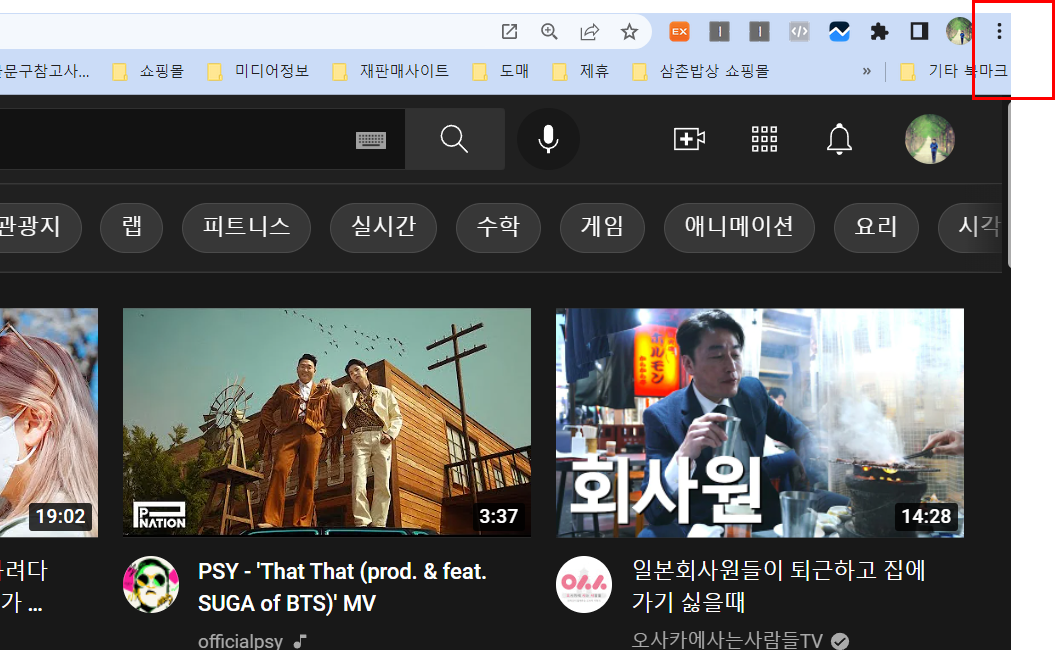Viewport: 1055px width, 650px height.
Task: Select the 실시간 category chip
Action: pos(384,227)
